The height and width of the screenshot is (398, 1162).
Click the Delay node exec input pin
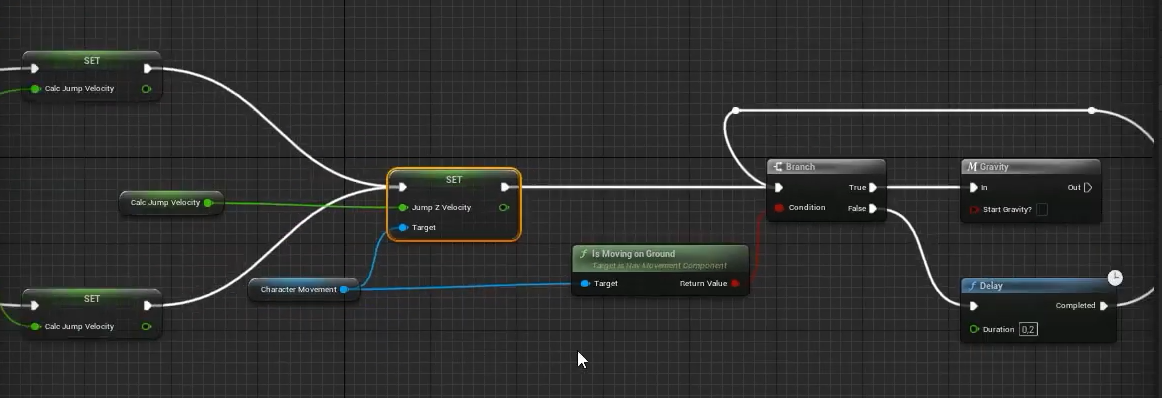pos(974,305)
